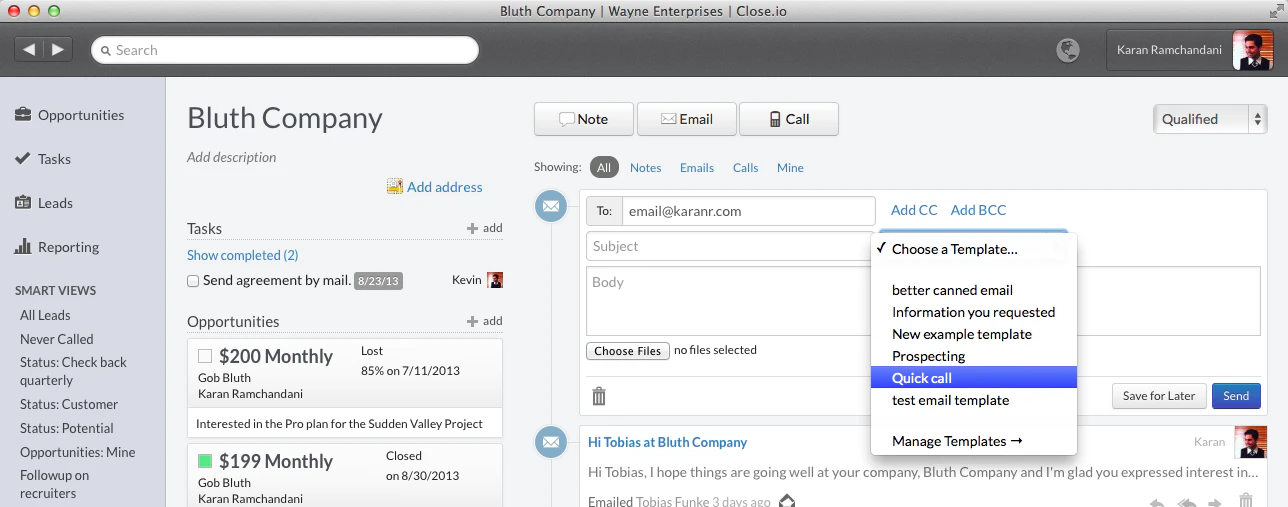Show All activity filter
Viewport: 1288px width, 507px height.
(604, 168)
